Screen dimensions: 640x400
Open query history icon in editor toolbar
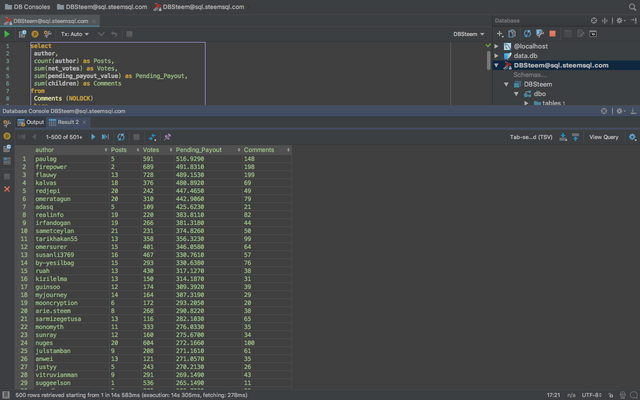coord(22,34)
